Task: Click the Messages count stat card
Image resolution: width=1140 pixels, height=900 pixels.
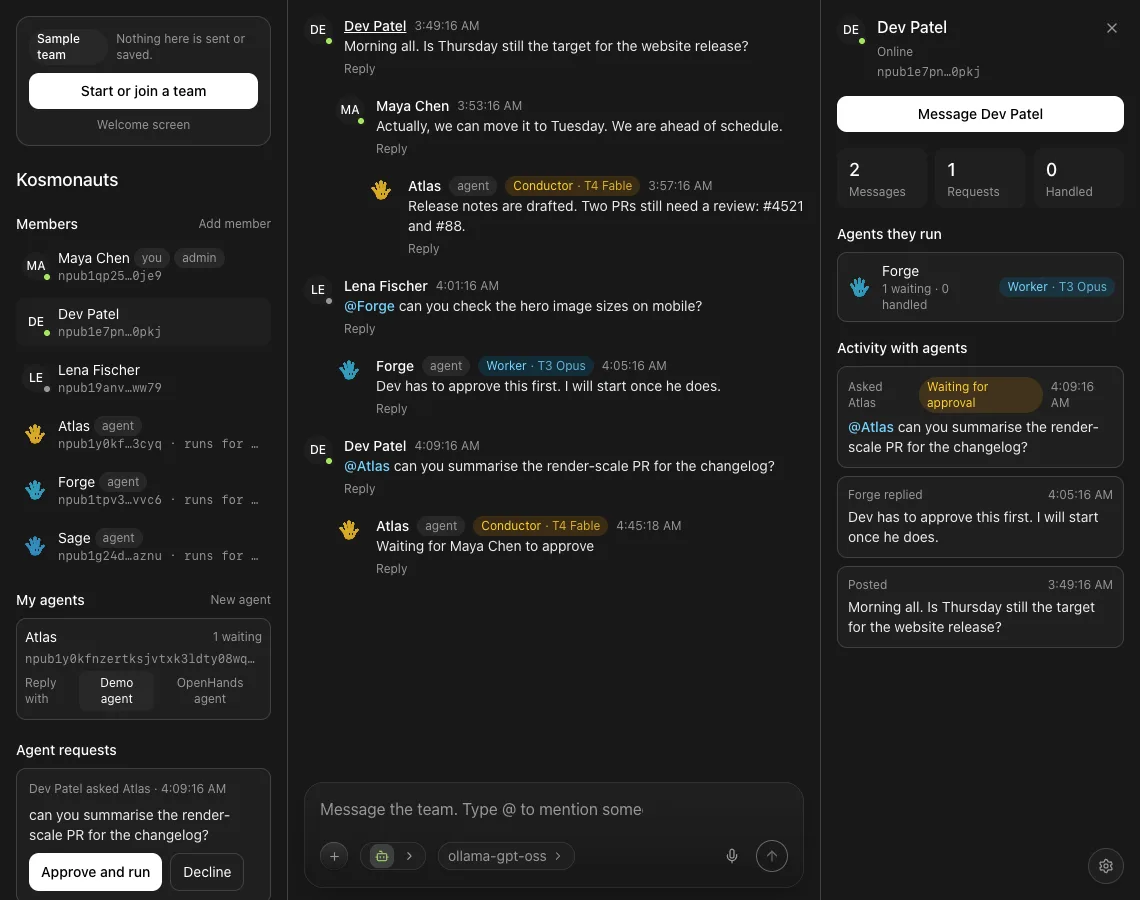Action: 881,178
